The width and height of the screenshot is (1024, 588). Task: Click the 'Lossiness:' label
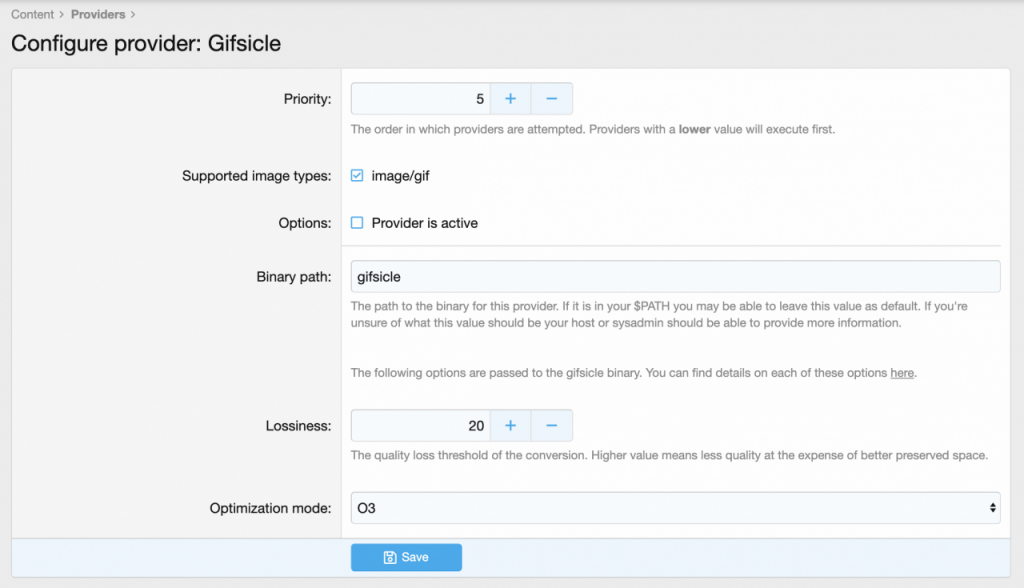298,426
